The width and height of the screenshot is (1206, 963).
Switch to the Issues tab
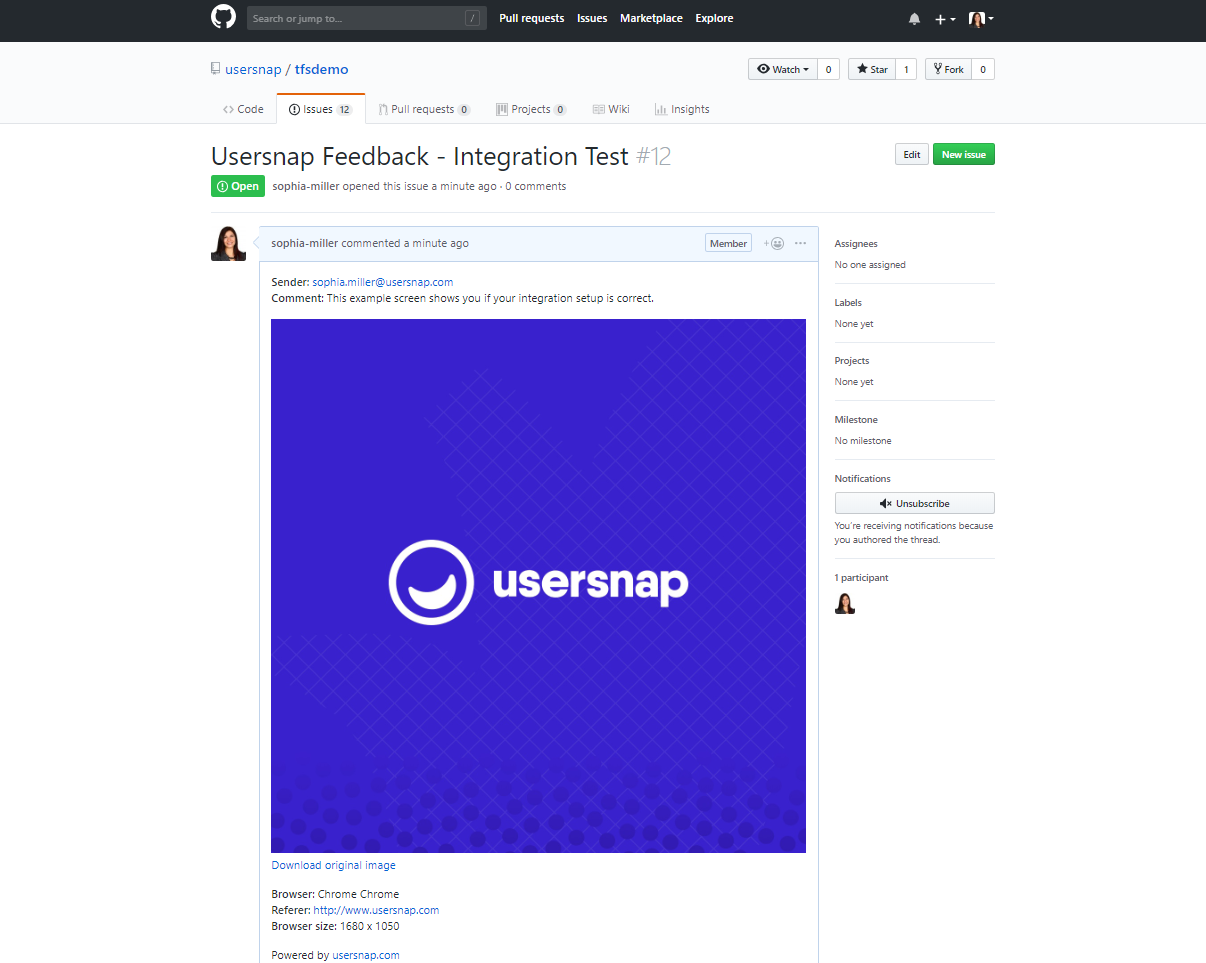point(321,109)
